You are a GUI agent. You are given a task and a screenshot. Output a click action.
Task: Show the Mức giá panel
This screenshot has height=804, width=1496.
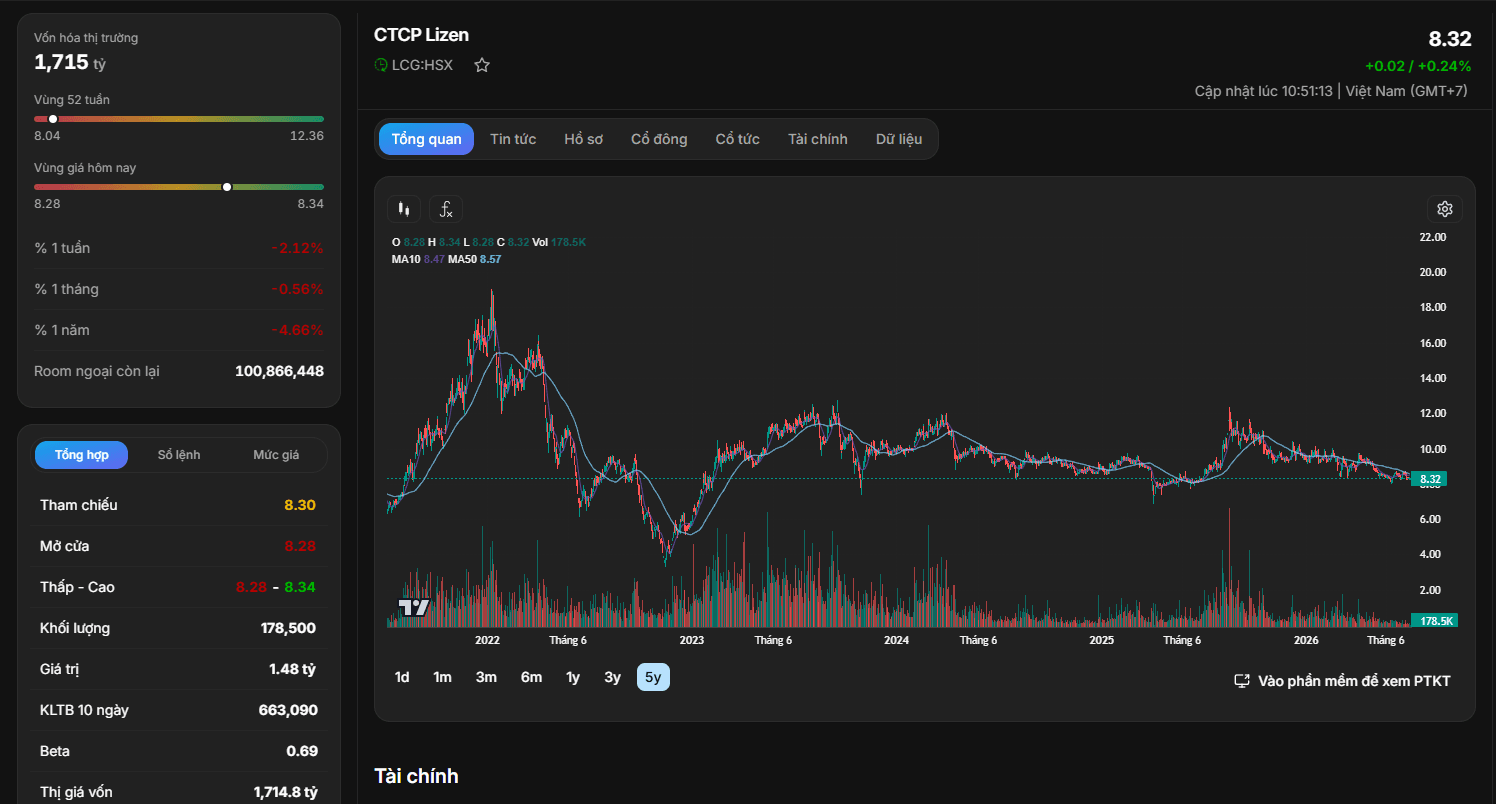tap(276, 455)
